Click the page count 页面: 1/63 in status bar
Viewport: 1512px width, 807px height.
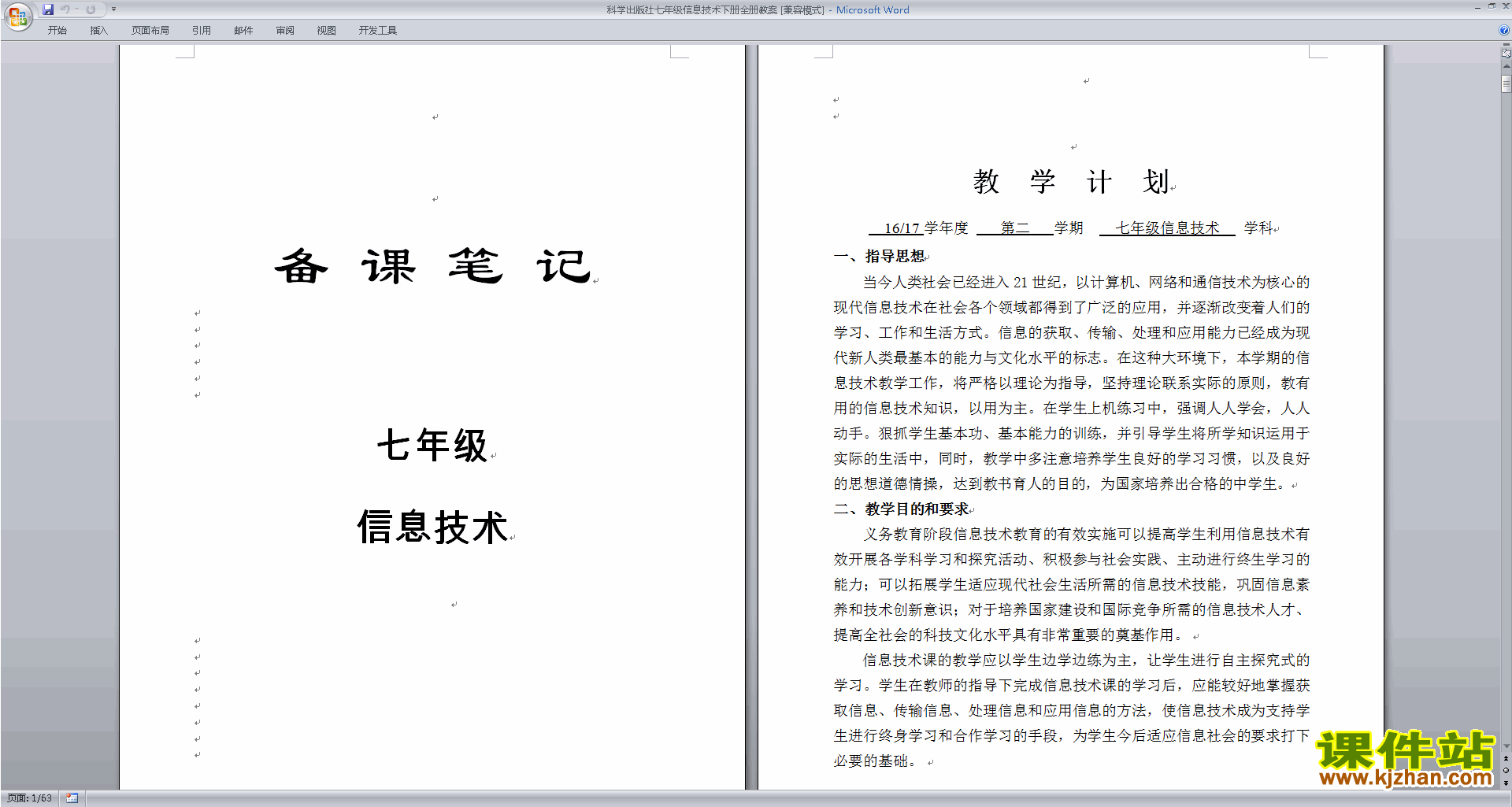point(30,798)
